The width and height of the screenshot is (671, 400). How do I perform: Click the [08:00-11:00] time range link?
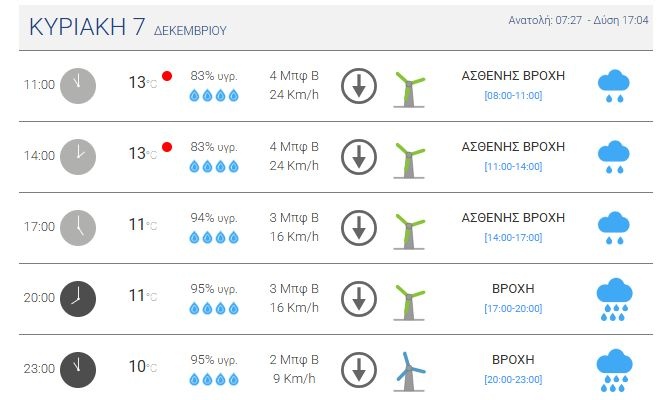coord(513,95)
